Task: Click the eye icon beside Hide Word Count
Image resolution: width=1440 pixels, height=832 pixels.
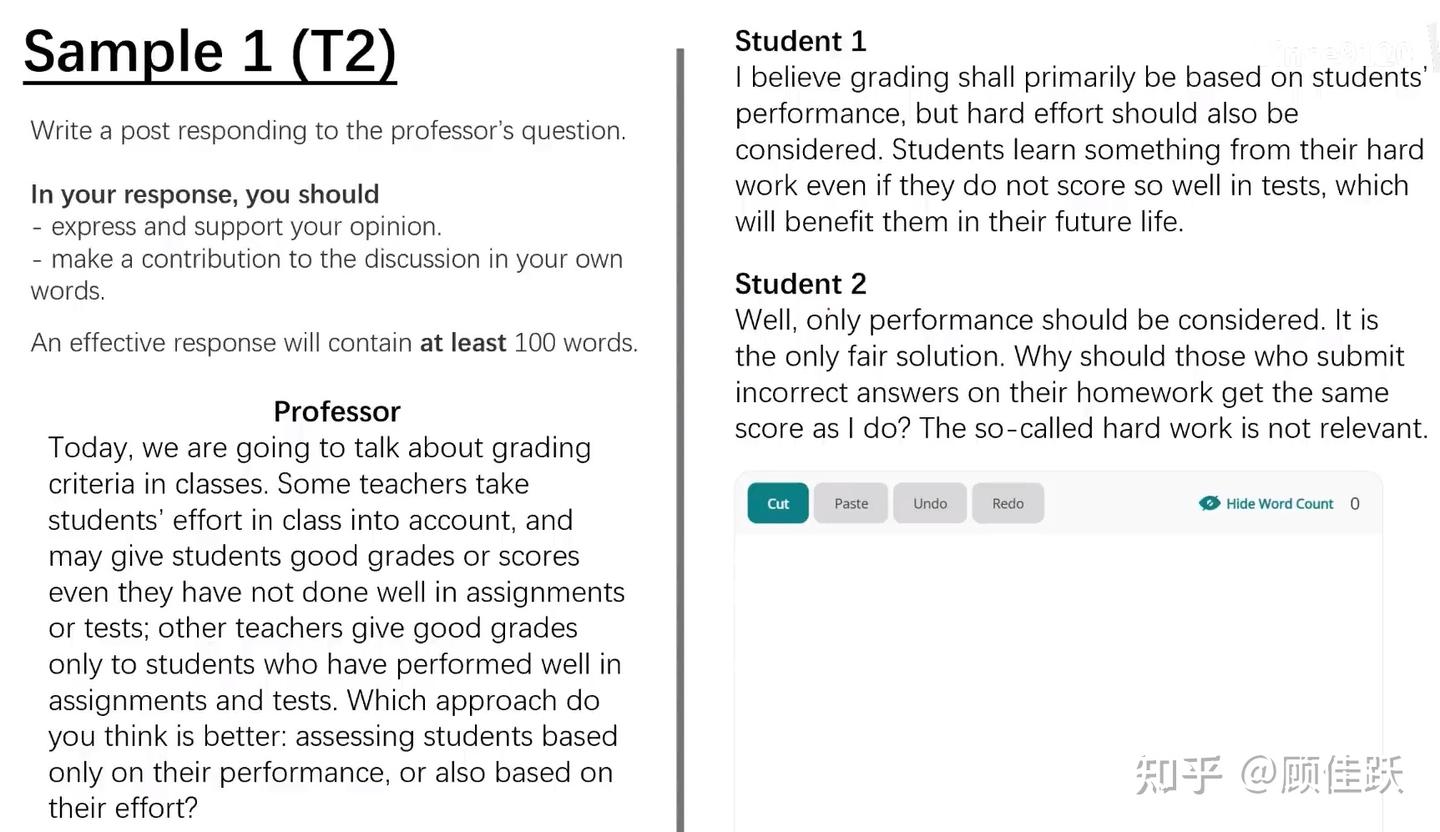Action: point(1209,503)
